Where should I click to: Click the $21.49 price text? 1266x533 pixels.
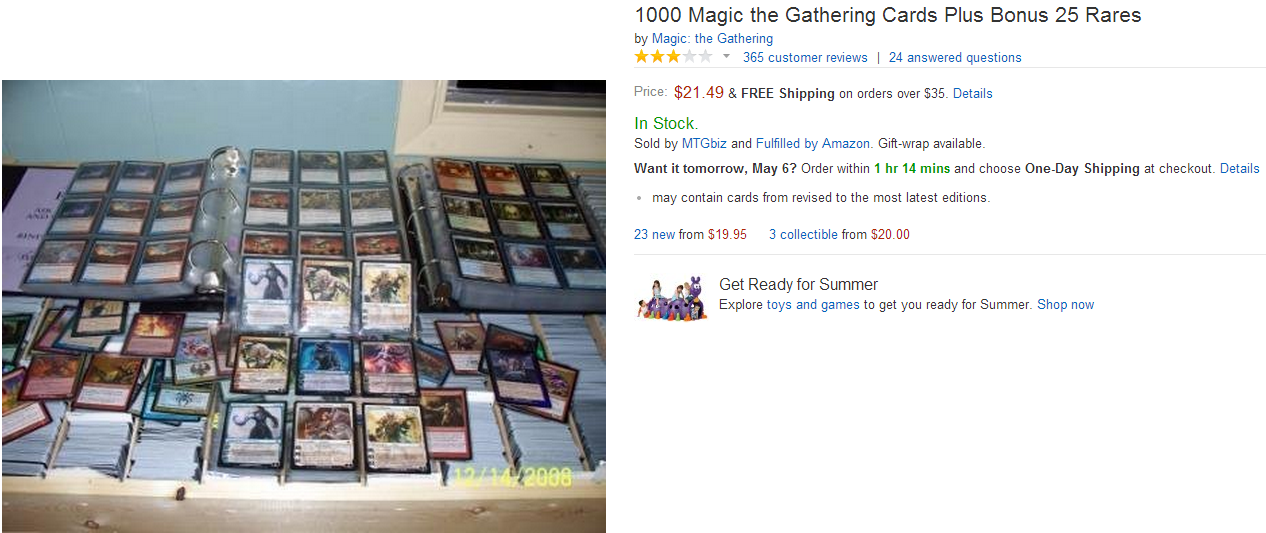[x=698, y=93]
